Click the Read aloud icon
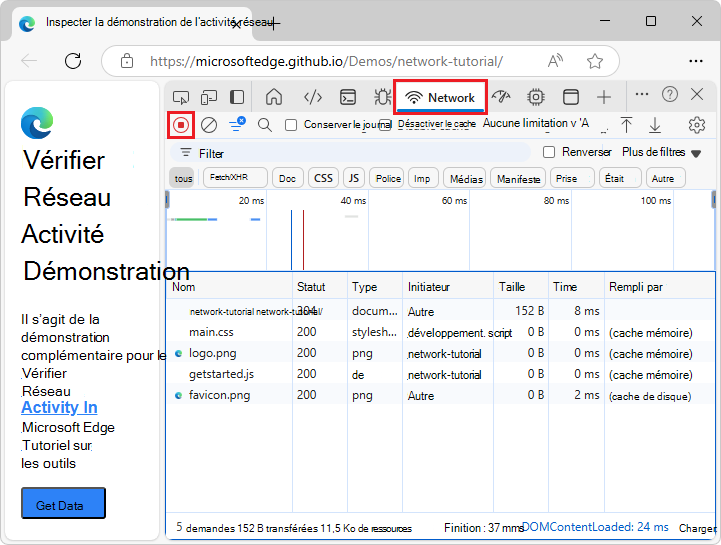 point(555,61)
